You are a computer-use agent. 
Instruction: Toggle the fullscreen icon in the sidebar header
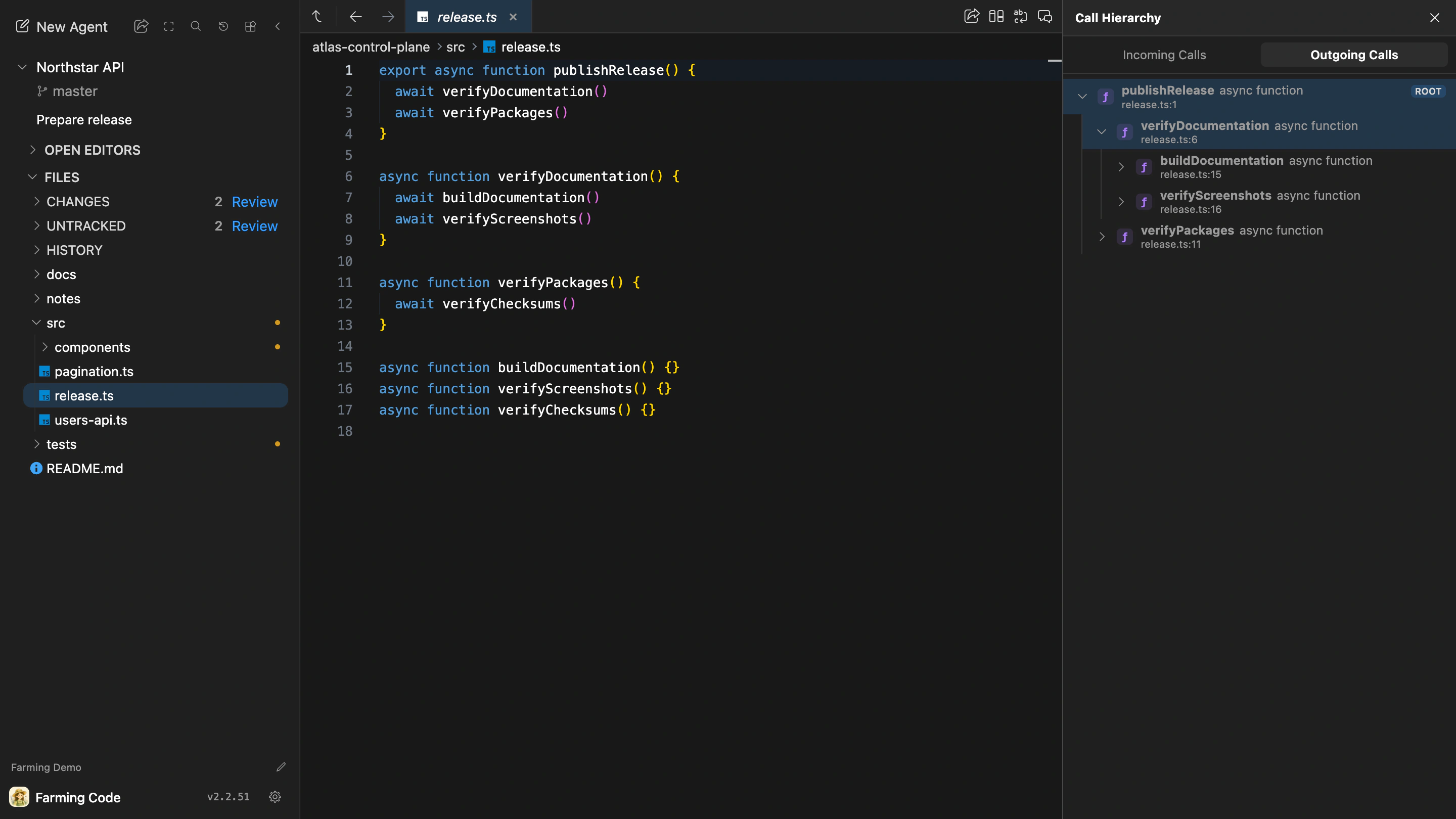[x=169, y=27]
